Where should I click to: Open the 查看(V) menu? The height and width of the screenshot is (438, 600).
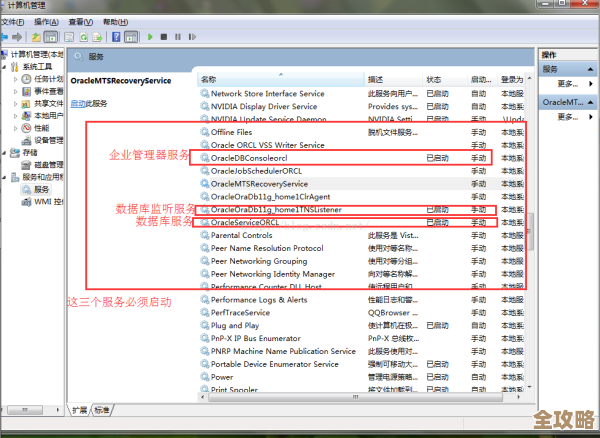click(x=78, y=21)
